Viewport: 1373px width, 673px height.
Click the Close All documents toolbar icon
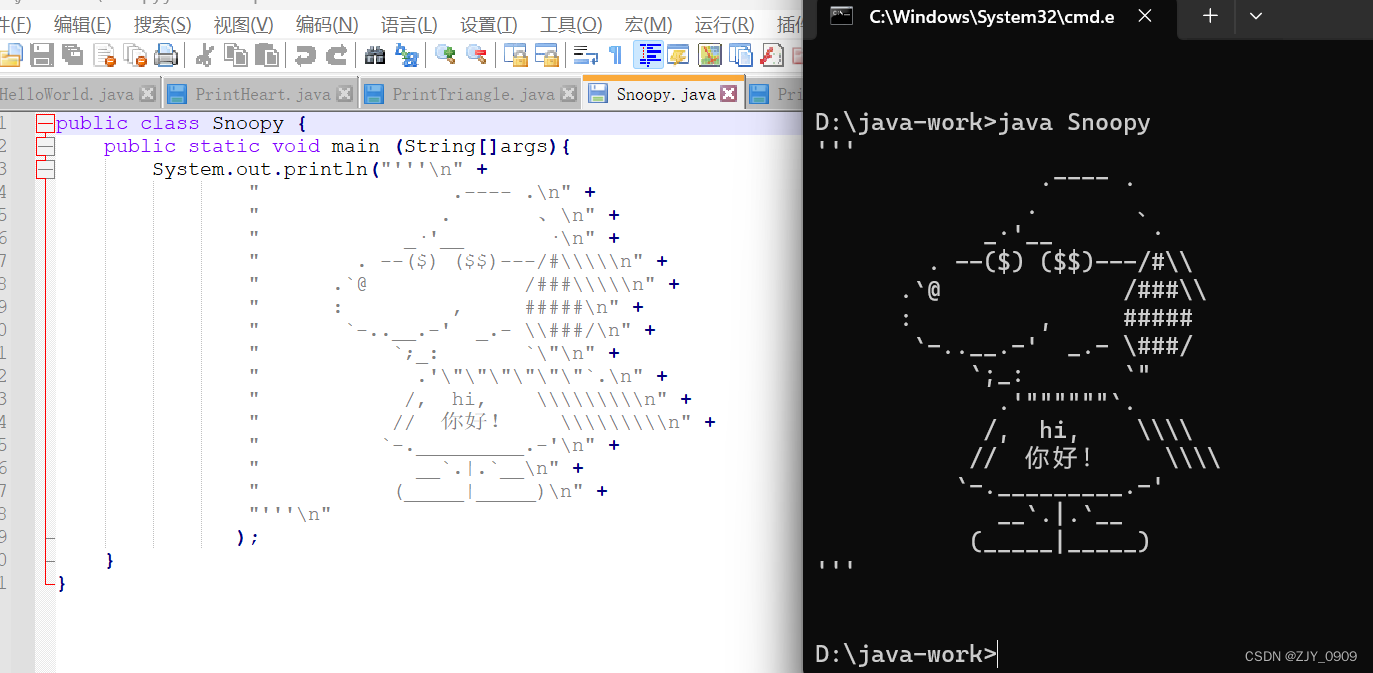tap(135, 55)
